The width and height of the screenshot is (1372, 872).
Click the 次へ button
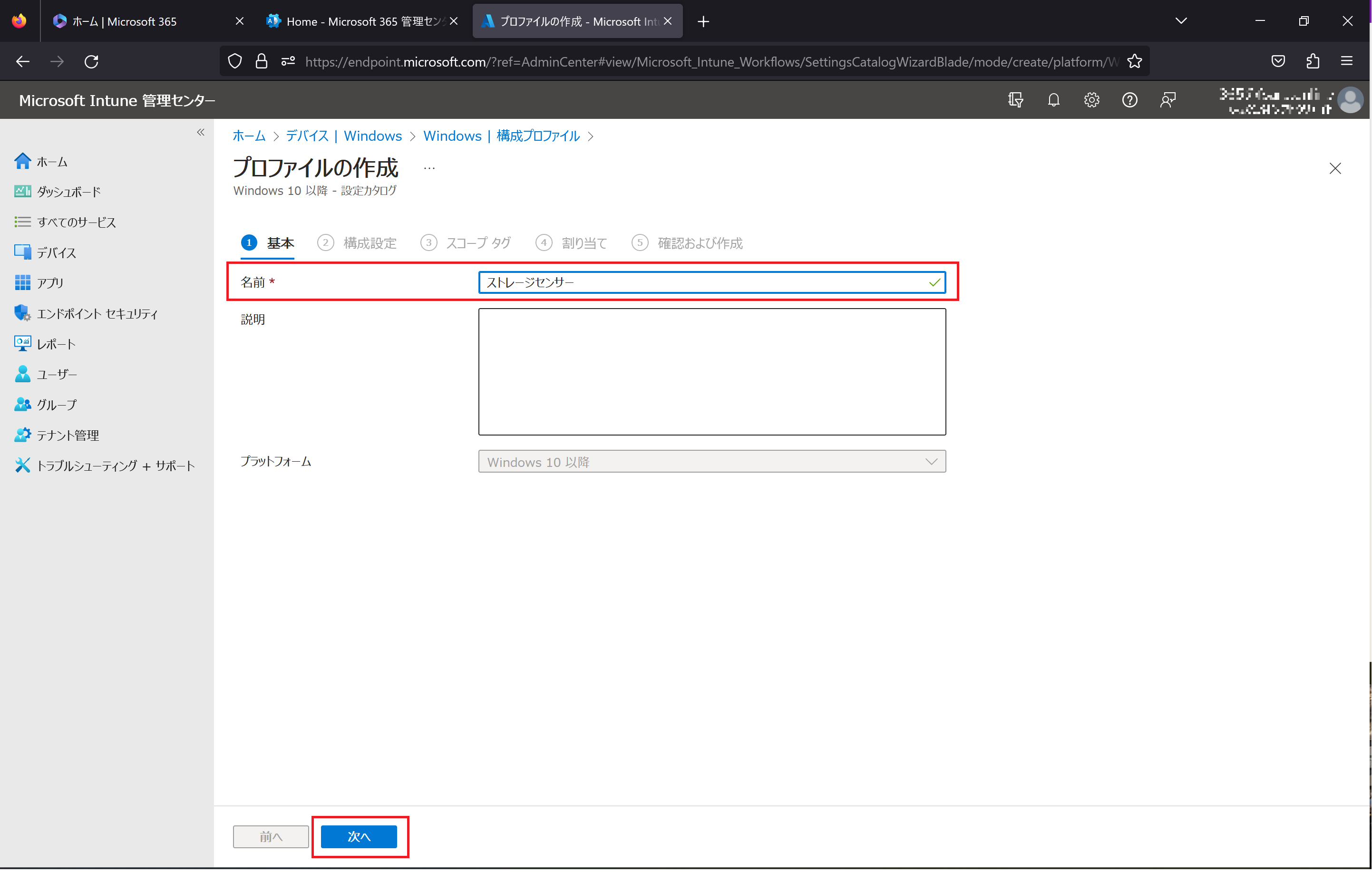(359, 837)
